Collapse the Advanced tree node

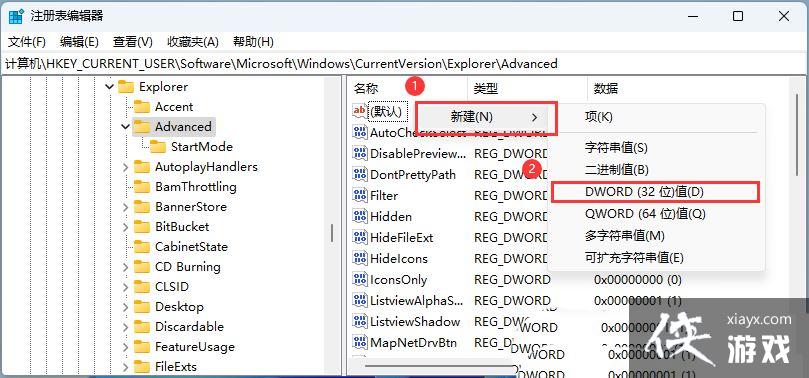pos(125,127)
